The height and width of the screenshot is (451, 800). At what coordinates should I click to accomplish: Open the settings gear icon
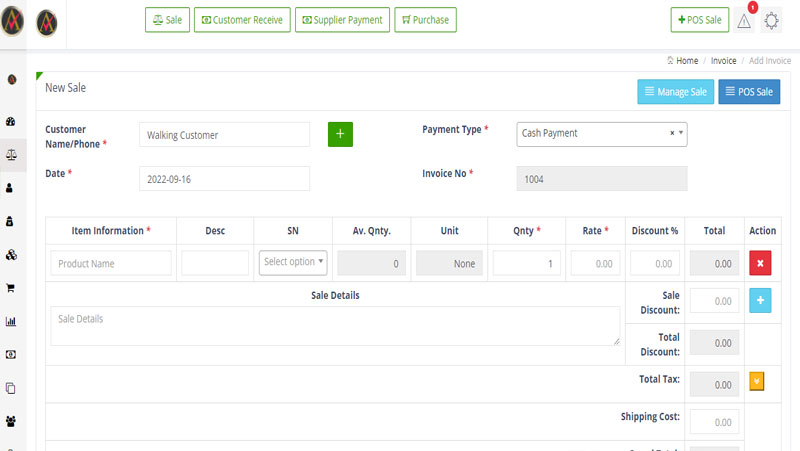coord(772,20)
